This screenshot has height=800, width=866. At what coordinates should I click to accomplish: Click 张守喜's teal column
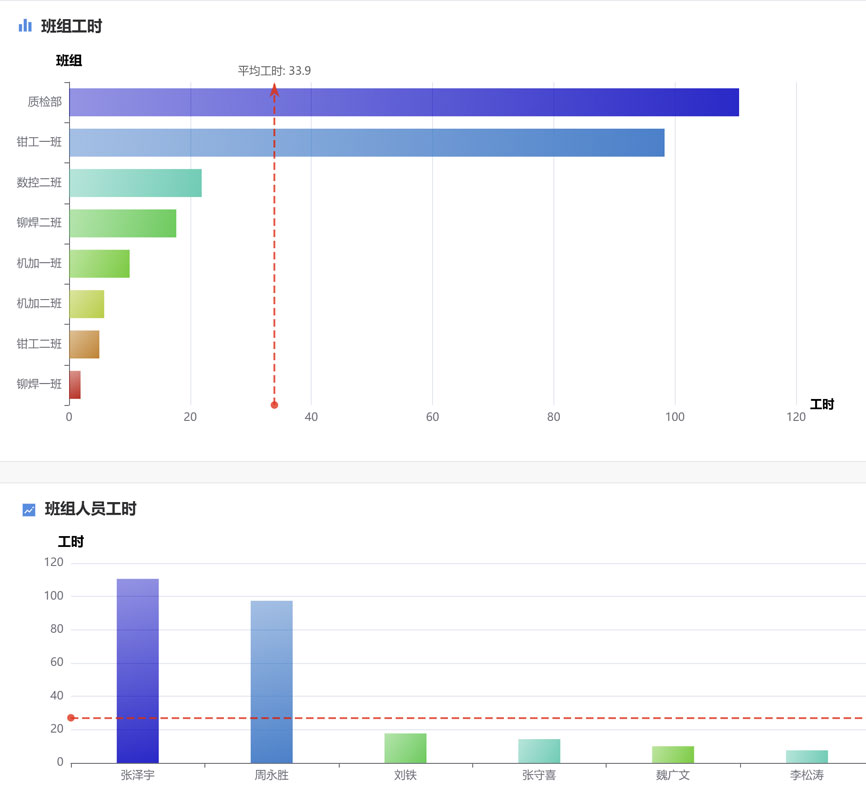(x=539, y=751)
